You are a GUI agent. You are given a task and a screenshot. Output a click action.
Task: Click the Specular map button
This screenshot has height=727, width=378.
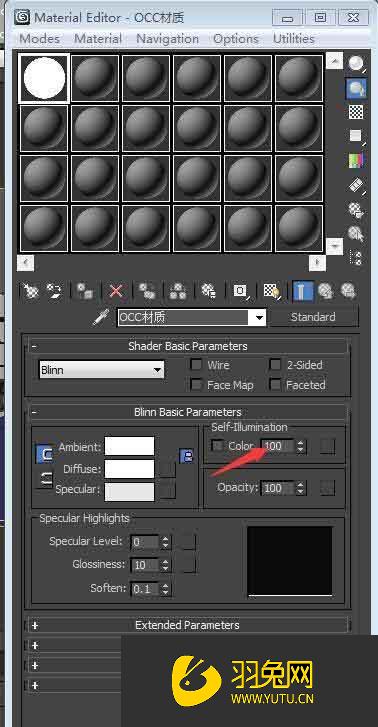point(168,490)
